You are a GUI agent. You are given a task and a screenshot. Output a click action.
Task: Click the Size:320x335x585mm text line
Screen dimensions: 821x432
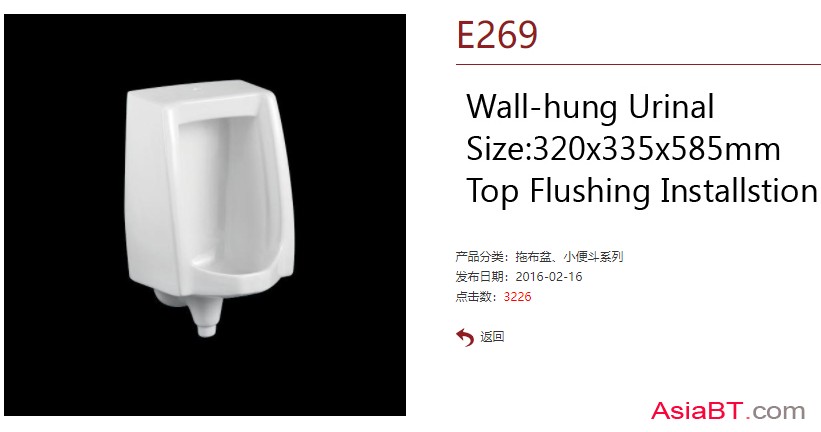623,149
